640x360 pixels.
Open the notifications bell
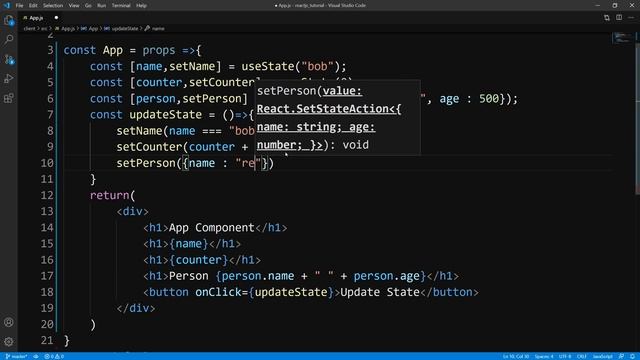point(632,356)
